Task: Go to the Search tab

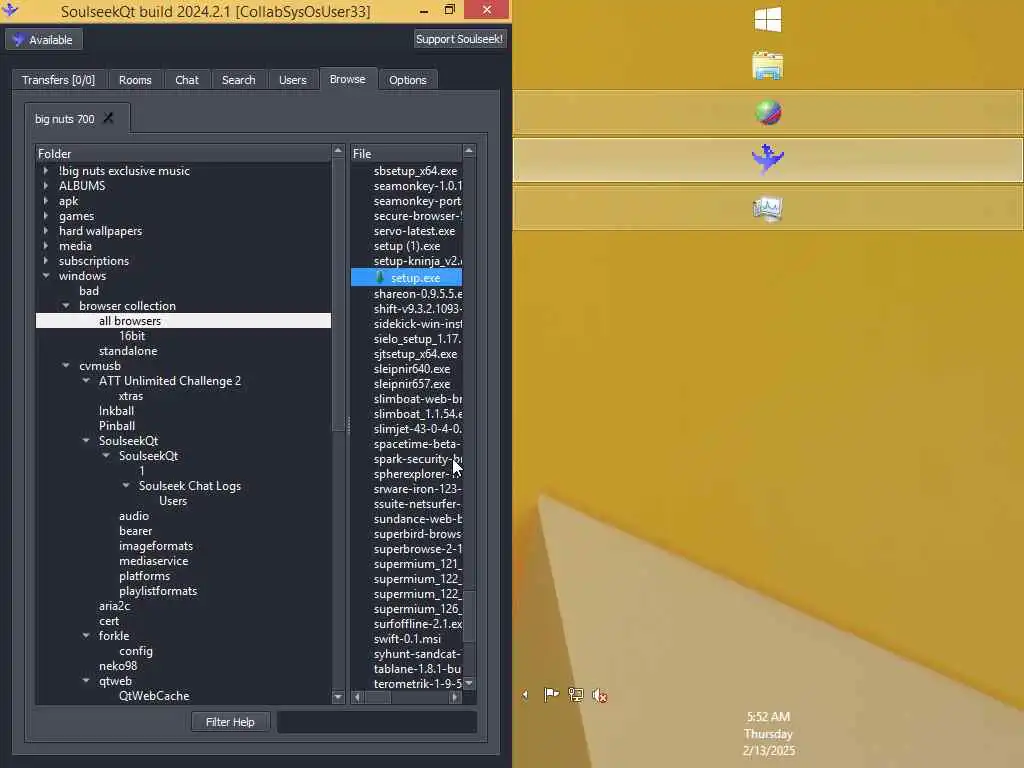Action: point(238,80)
